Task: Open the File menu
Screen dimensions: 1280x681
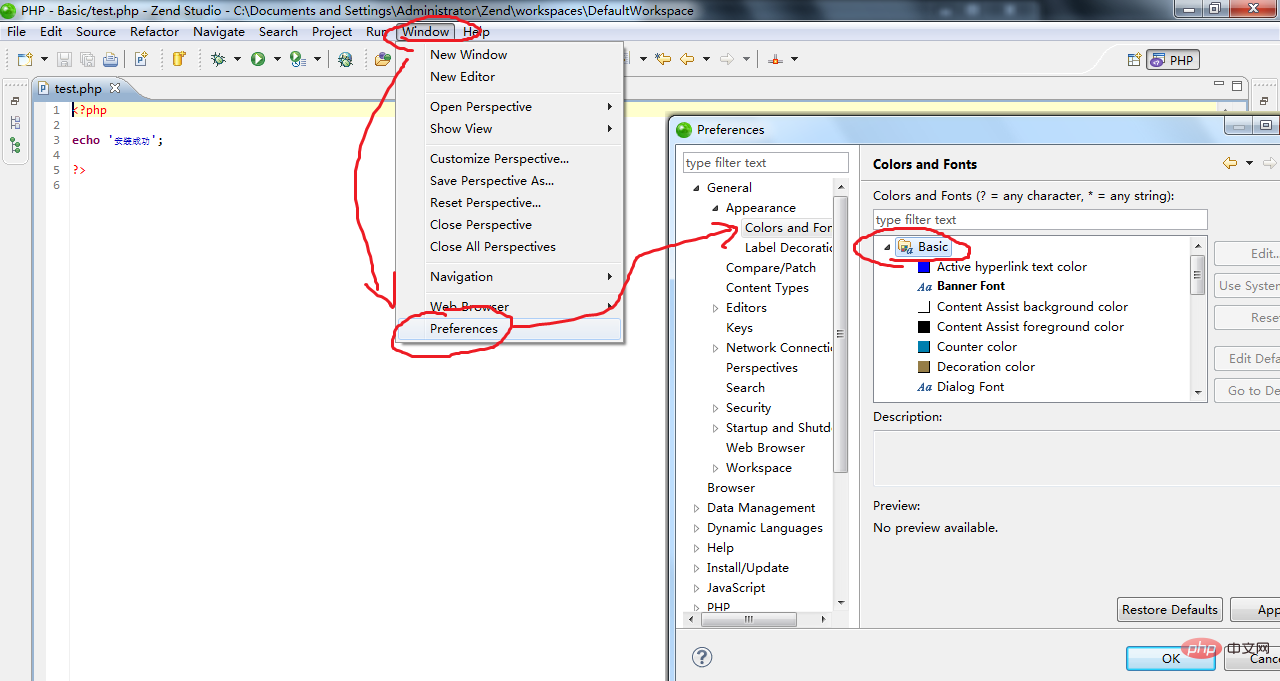Action: [17, 31]
